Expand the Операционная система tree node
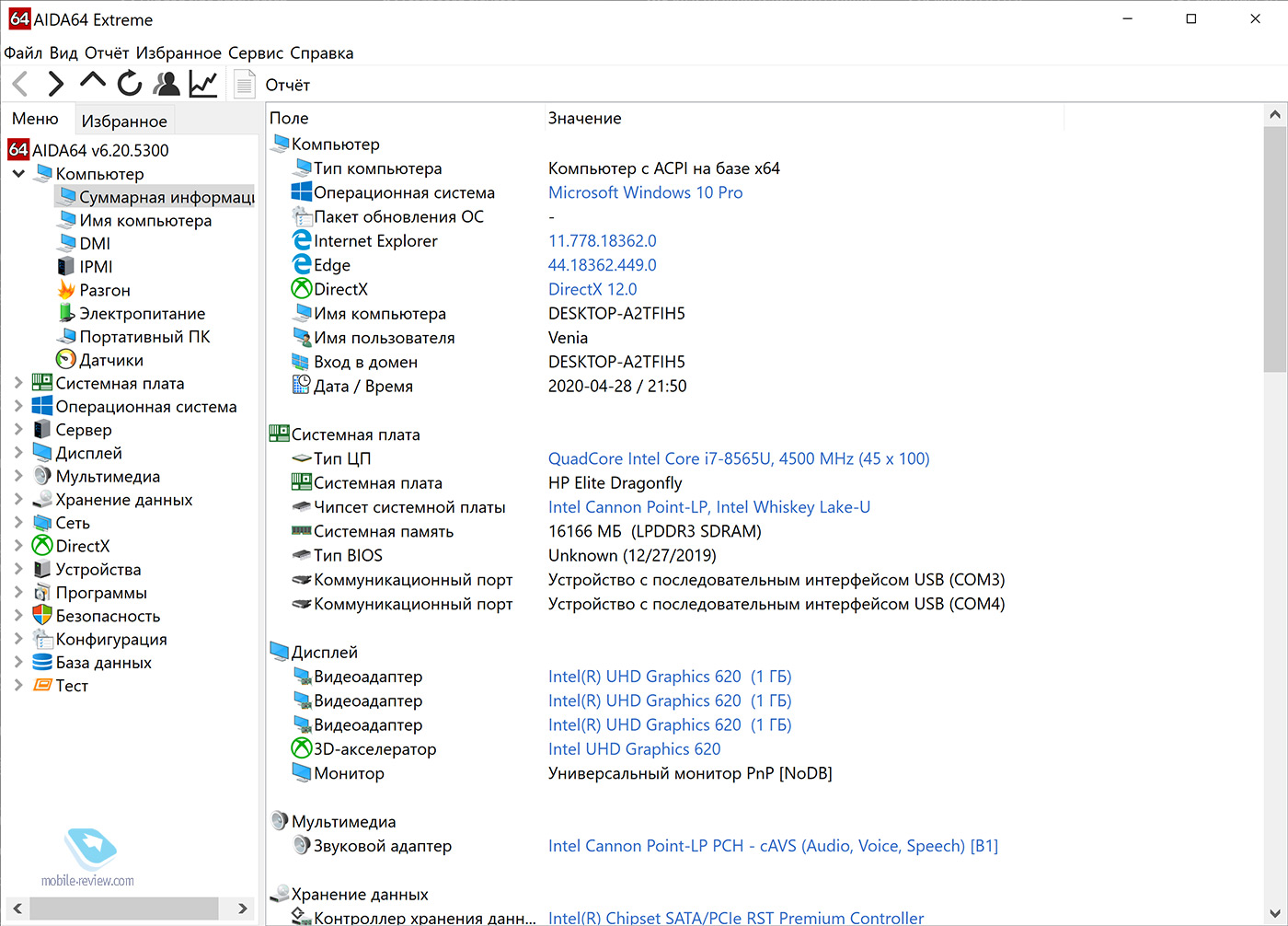Screen dimensions: 1288x926 point(18,406)
